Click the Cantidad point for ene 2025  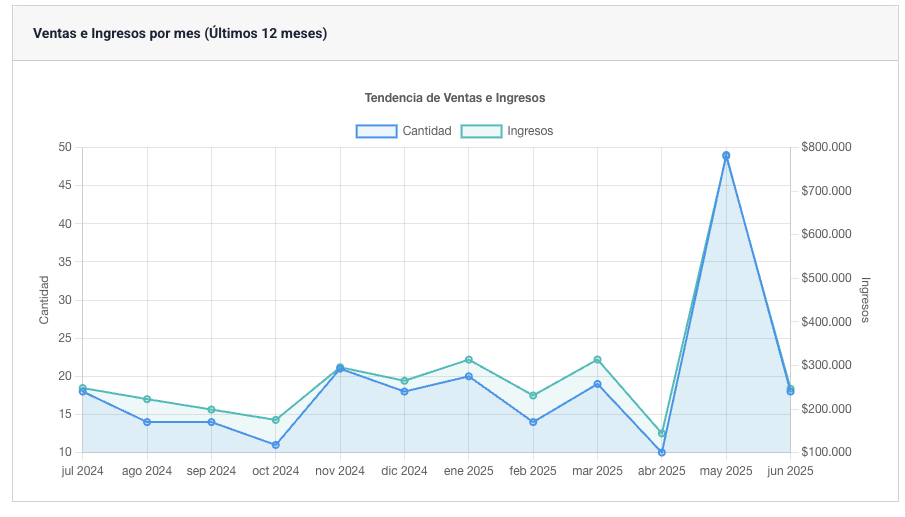click(x=469, y=376)
